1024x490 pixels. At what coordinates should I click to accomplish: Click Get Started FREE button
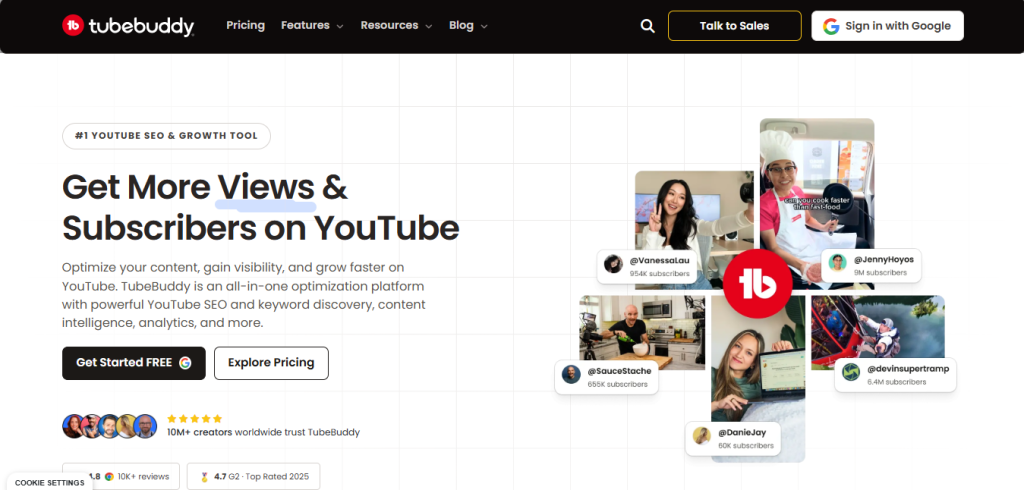(134, 363)
